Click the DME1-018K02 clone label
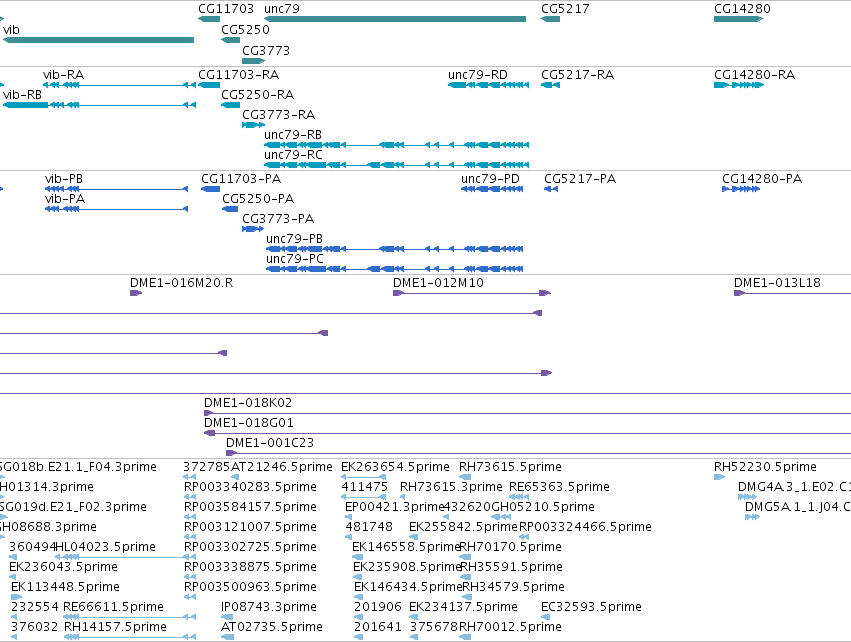The image size is (851, 642). click(247, 403)
